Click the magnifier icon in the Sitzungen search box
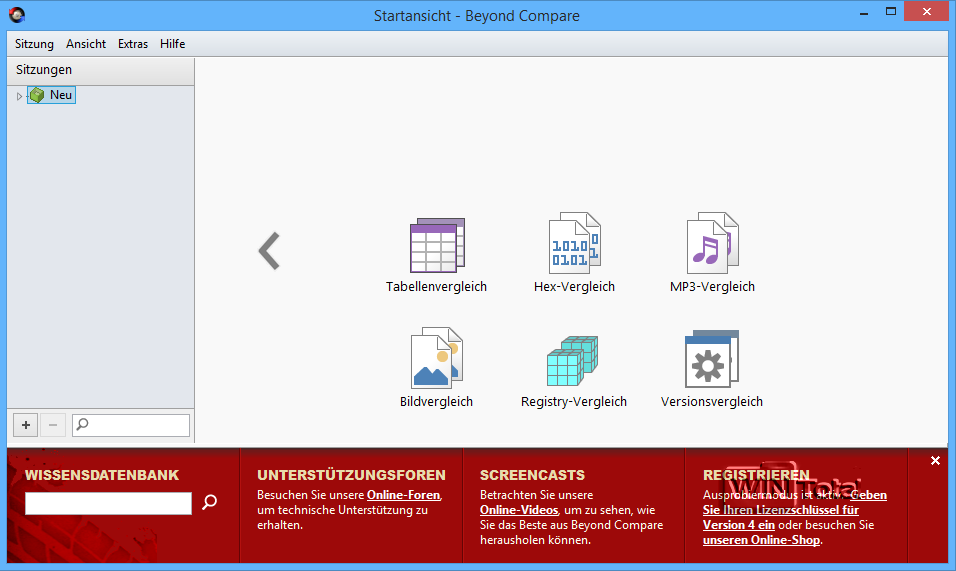Image resolution: width=956 pixels, height=571 pixels. (x=82, y=424)
